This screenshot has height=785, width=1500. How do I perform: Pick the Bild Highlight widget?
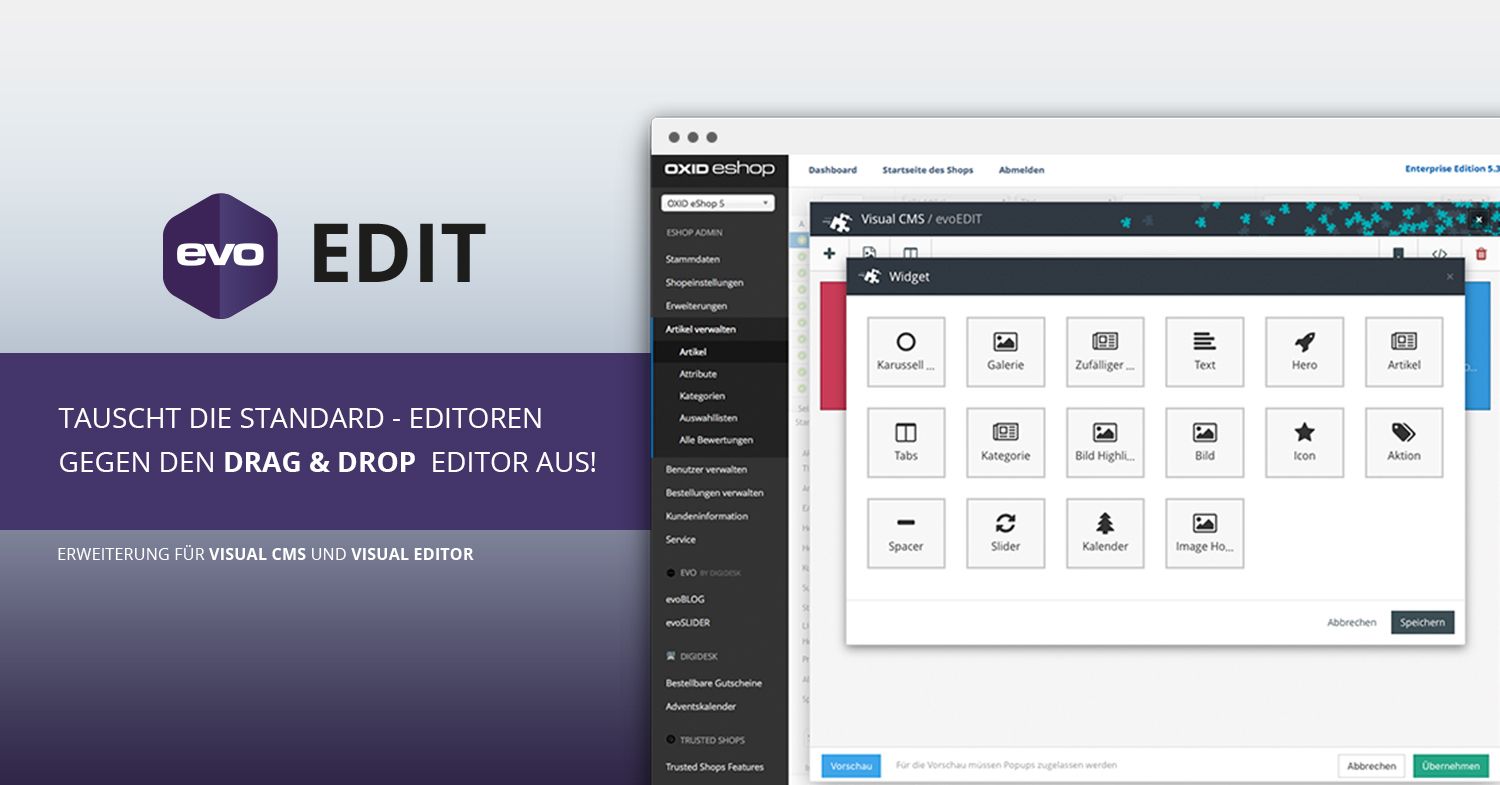point(1105,442)
